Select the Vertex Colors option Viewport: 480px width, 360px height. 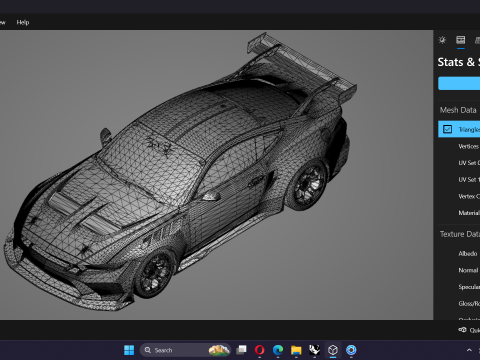click(469, 196)
